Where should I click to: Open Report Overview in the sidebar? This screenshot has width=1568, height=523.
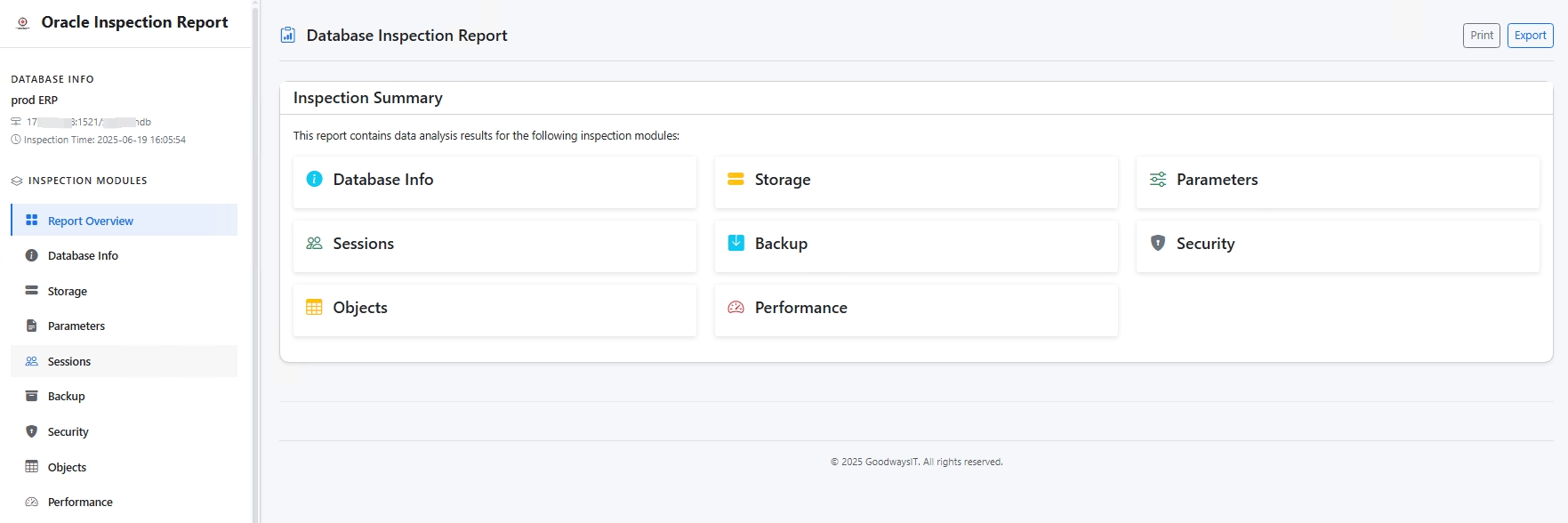125,220
